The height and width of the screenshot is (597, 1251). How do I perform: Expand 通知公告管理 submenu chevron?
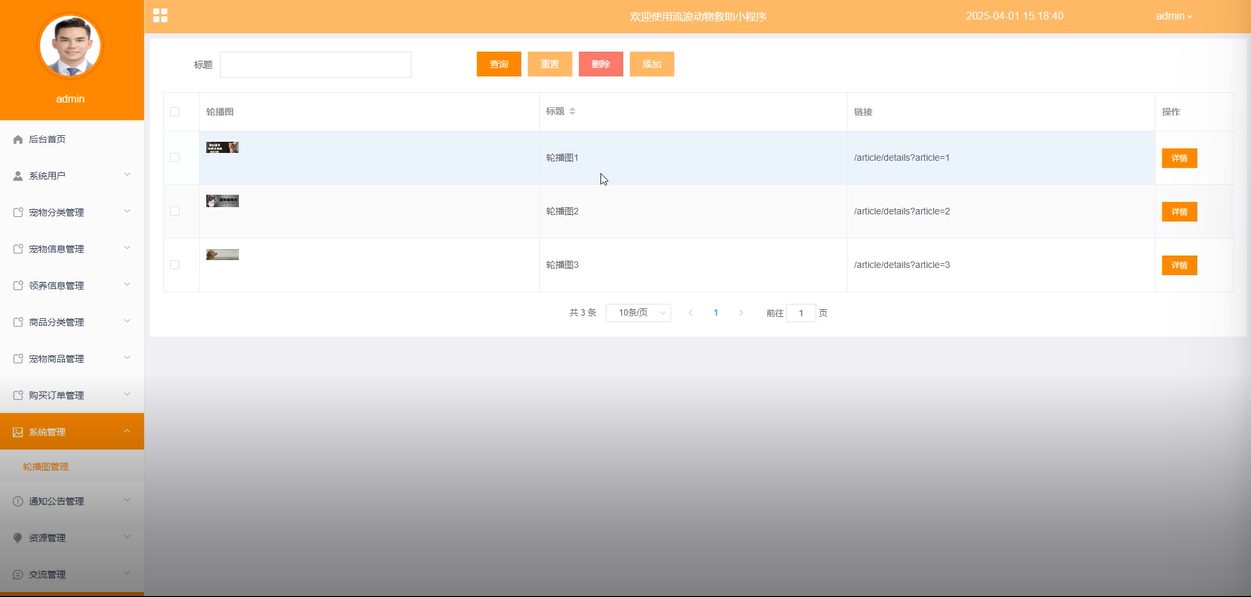click(127, 500)
